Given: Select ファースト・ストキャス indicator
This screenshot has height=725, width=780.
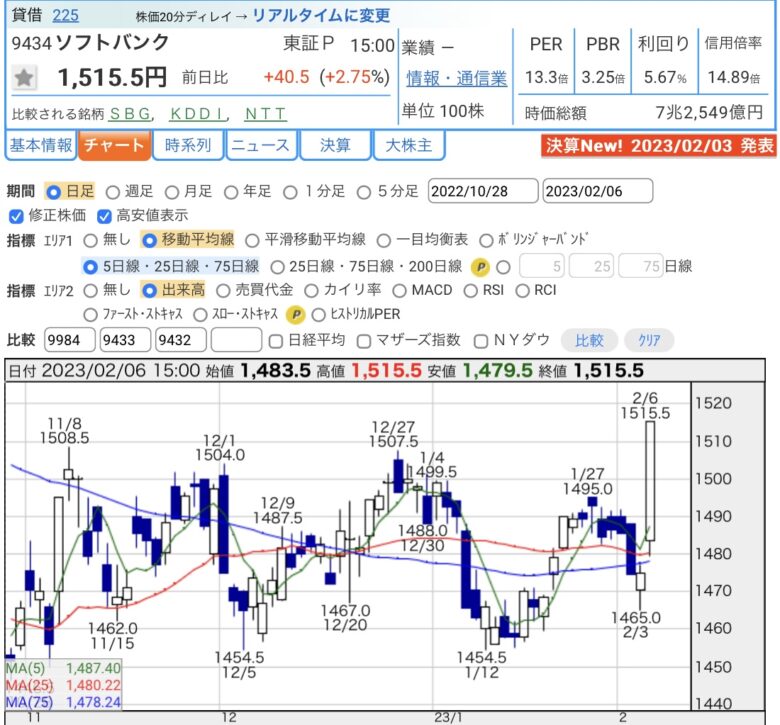Looking at the screenshot, I should pos(90,314).
